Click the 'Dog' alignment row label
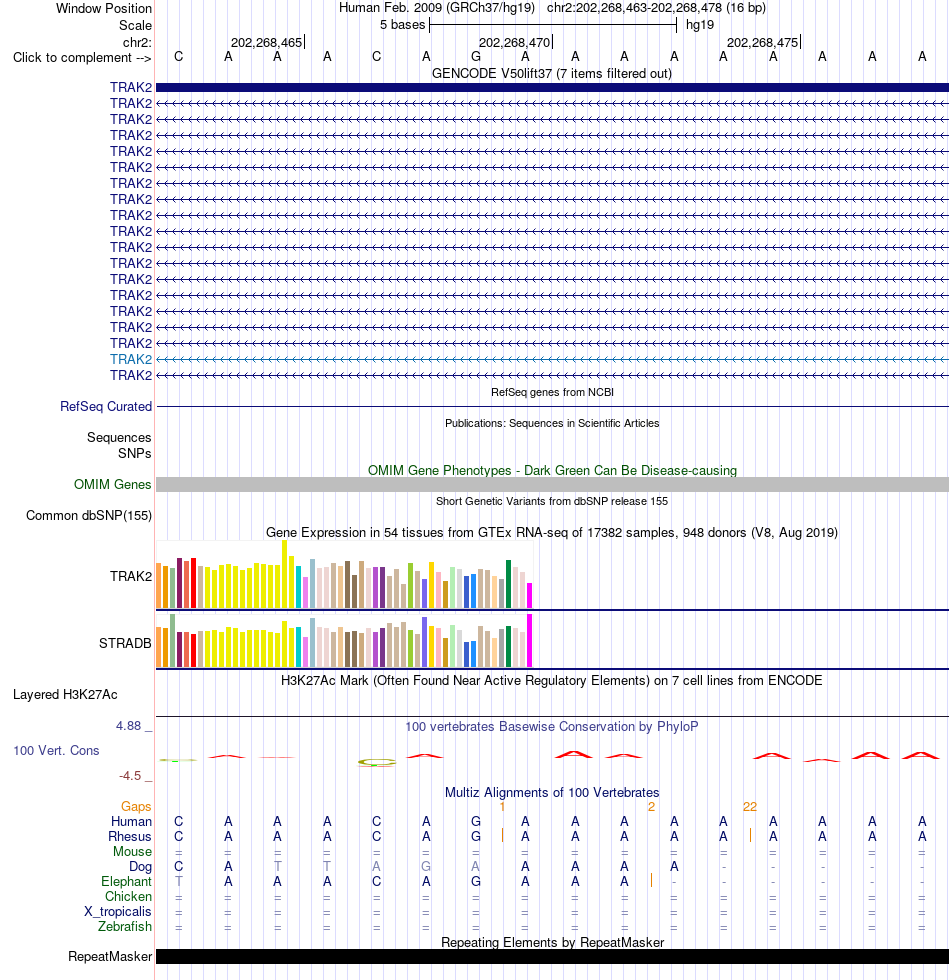Viewport: 950px width, 980px height. (141, 866)
